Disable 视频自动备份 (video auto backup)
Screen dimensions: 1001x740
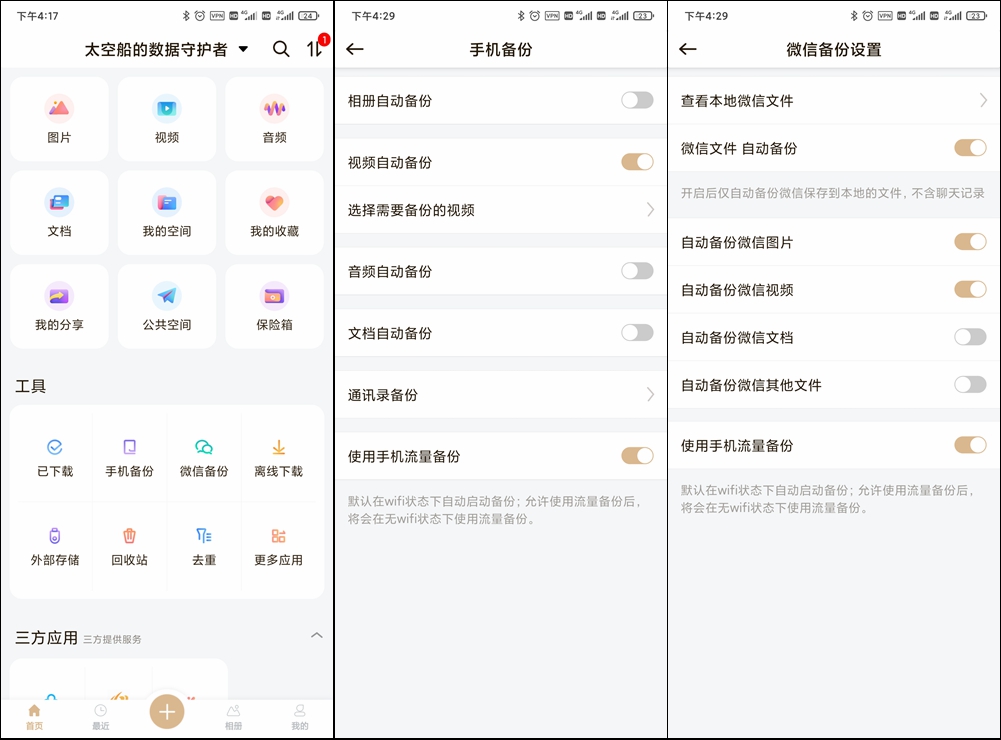(x=637, y=161)
